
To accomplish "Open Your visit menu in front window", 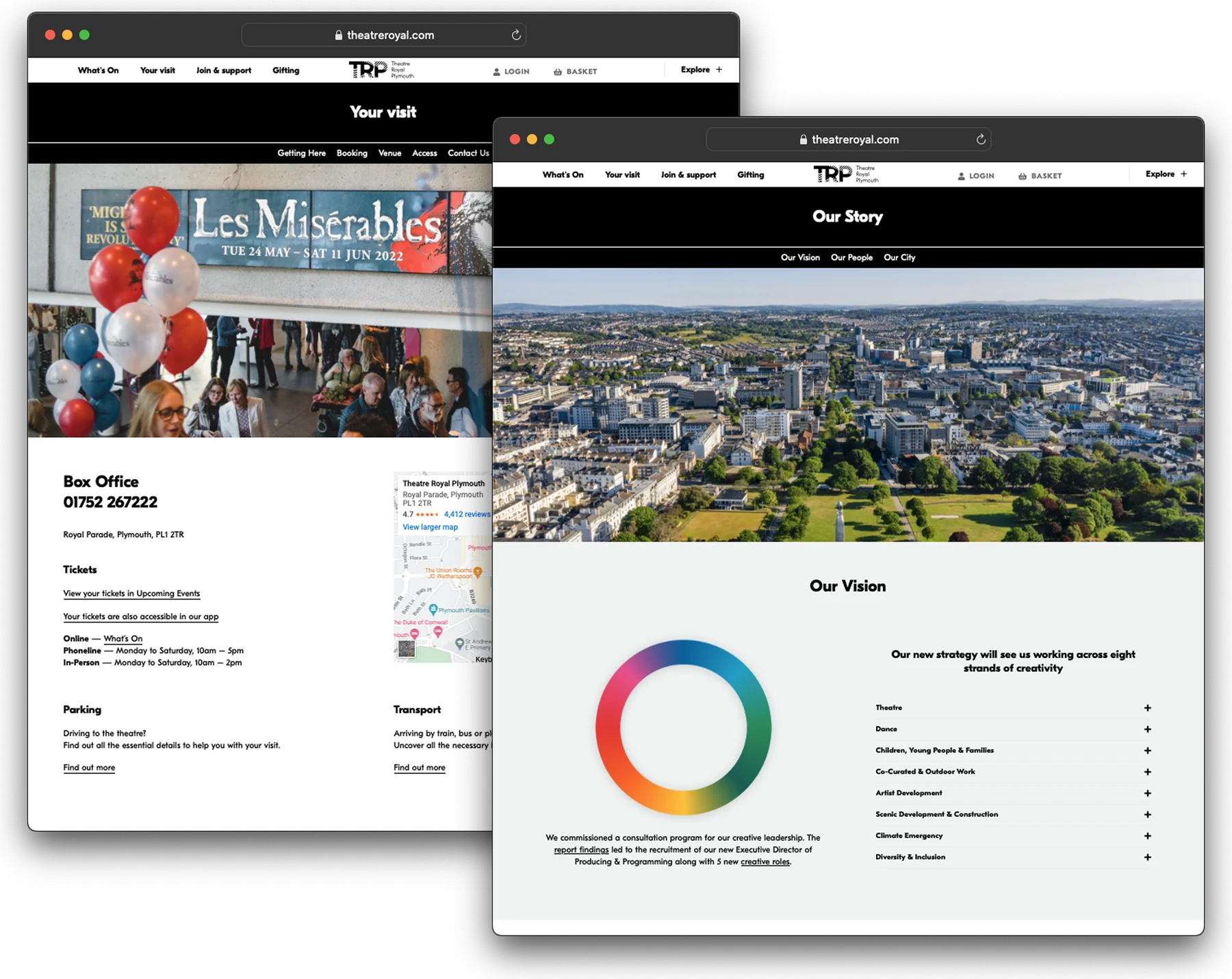I will (622, 174).
